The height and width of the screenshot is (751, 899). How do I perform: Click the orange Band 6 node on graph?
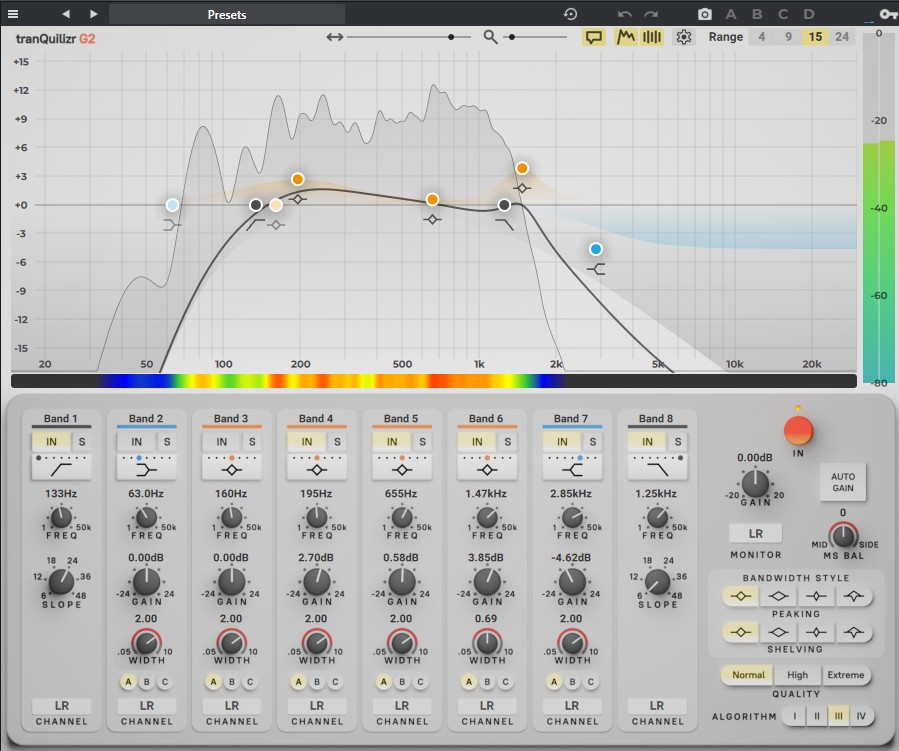[522, 168]
